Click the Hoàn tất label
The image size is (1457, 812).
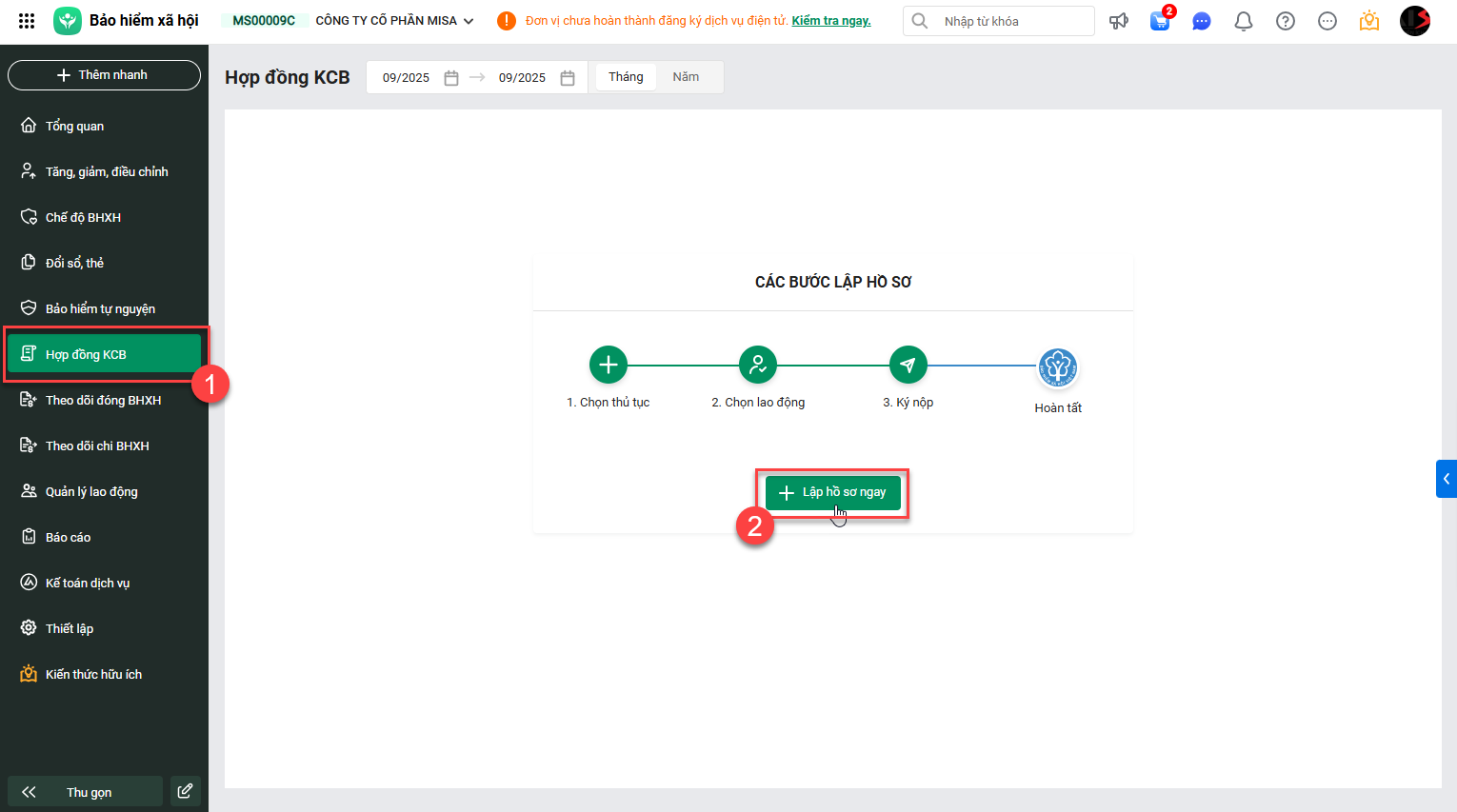coord(1058,408)
